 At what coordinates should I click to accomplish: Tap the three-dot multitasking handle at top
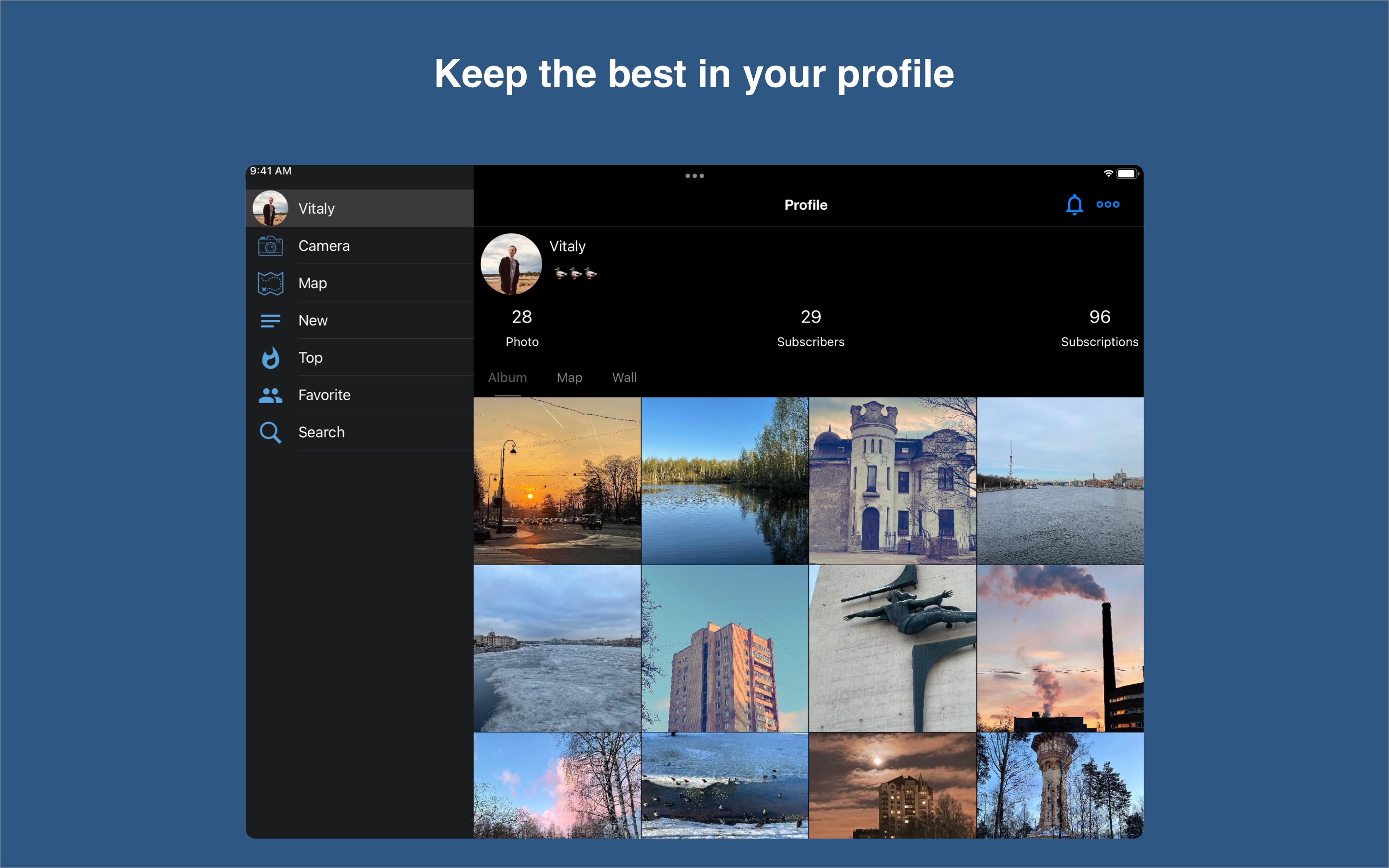(694, 176)
